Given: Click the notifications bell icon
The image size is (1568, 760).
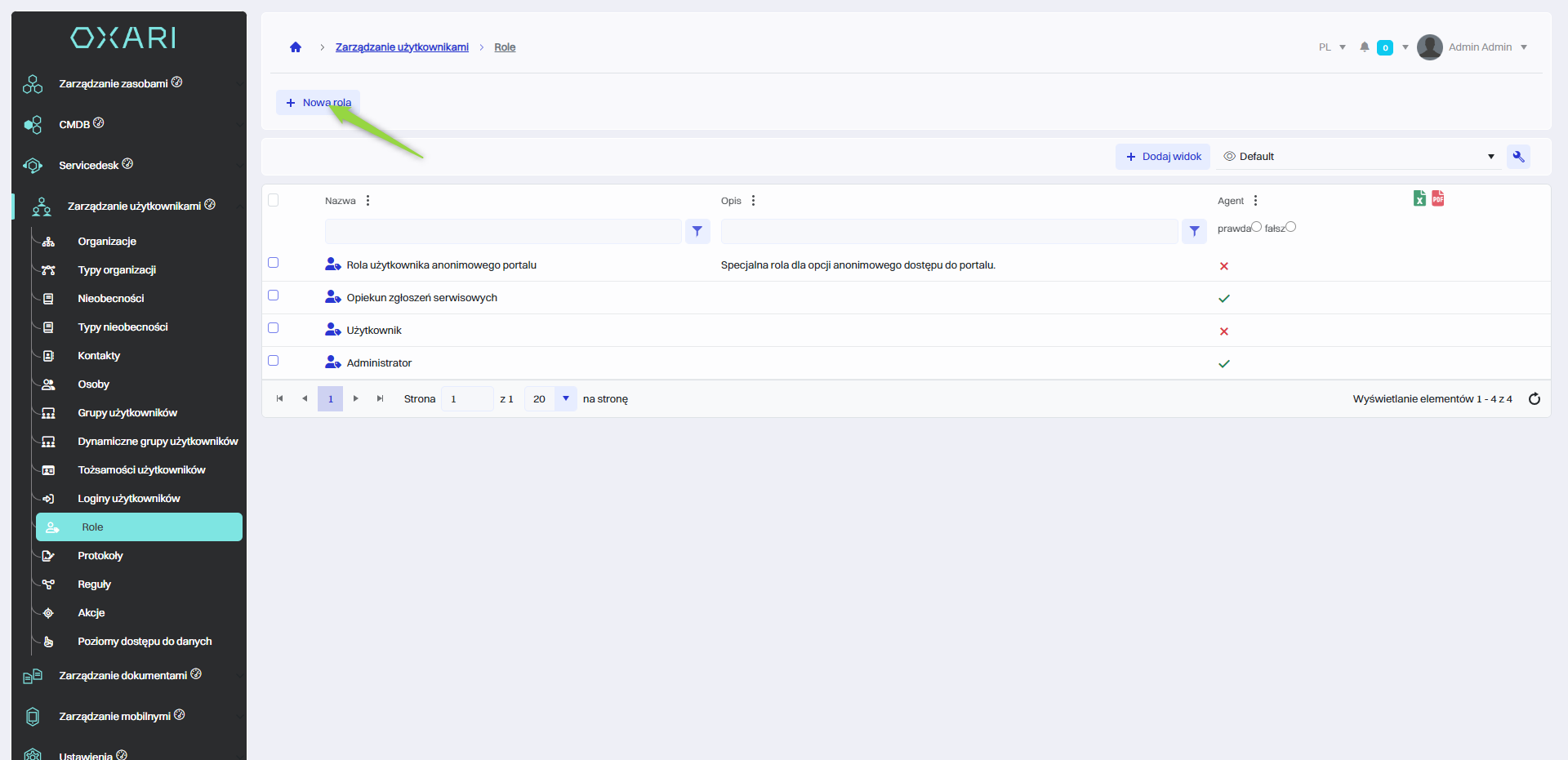Looking at the screenshot, I should pyautogui.click(x=1364, y=47).
